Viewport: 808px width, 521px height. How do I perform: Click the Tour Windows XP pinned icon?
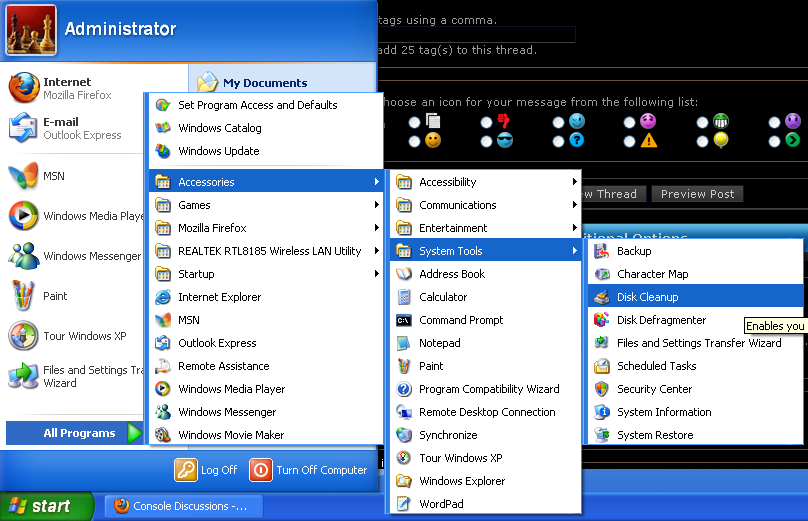[23, 335]
